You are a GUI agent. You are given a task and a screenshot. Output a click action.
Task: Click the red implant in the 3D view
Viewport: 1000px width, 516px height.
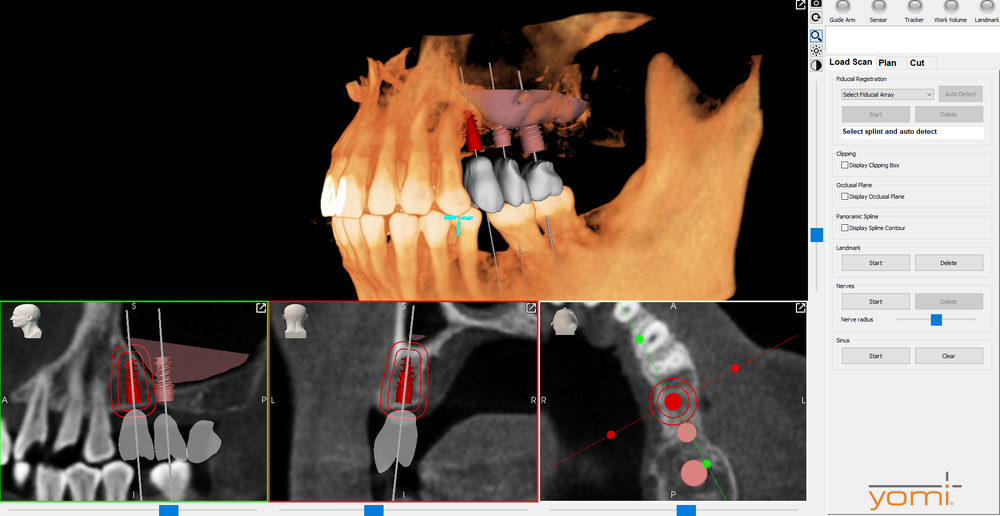coord(473,132)
